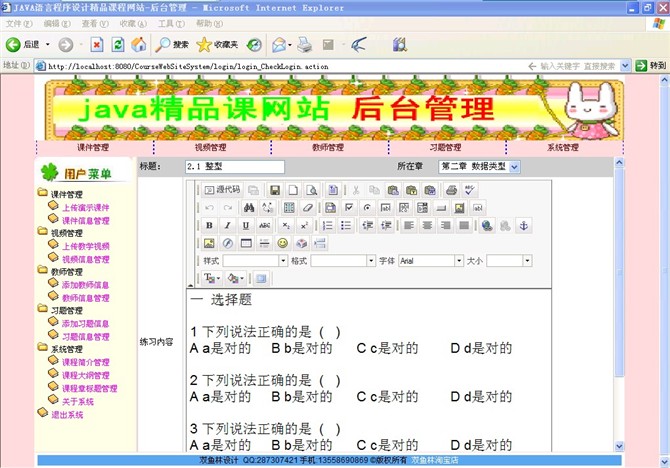Image resolution: width=670 pixels, height=468 pixels.
Task: Click the 标题 title input field
Action: [x=235, y=167]
